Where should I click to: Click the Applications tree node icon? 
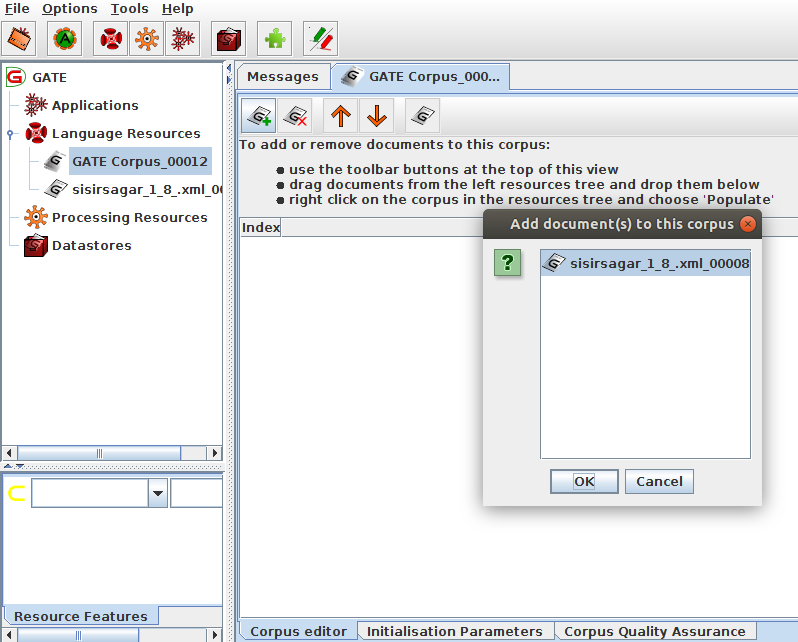tap(36, 105)
